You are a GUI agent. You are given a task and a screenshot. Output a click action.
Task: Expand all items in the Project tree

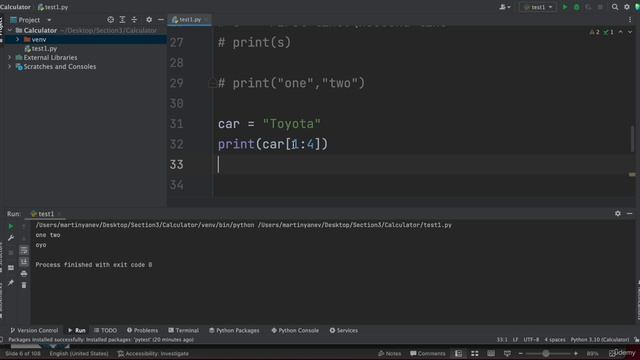point(122,20)
